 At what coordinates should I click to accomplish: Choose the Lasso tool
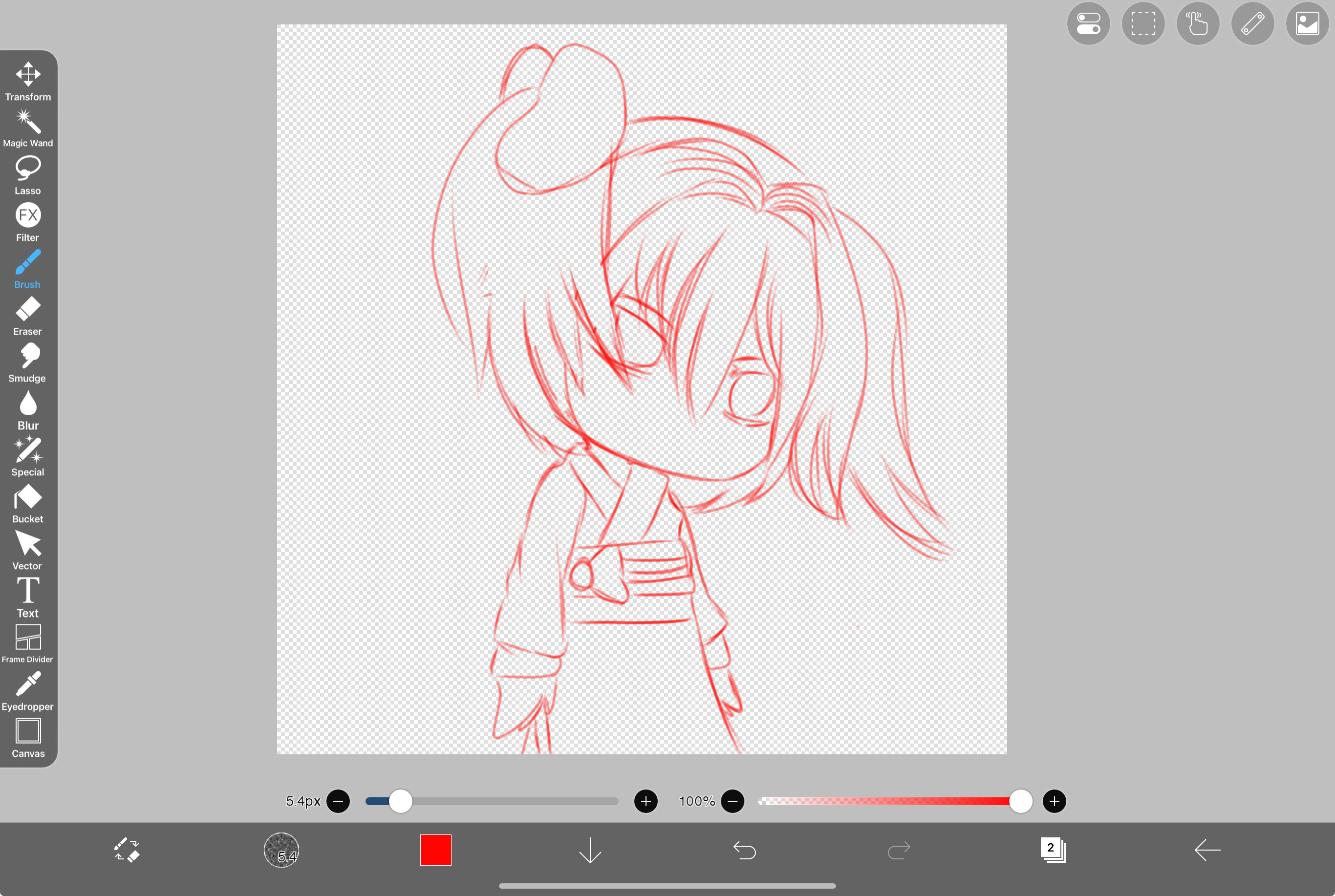27,175
